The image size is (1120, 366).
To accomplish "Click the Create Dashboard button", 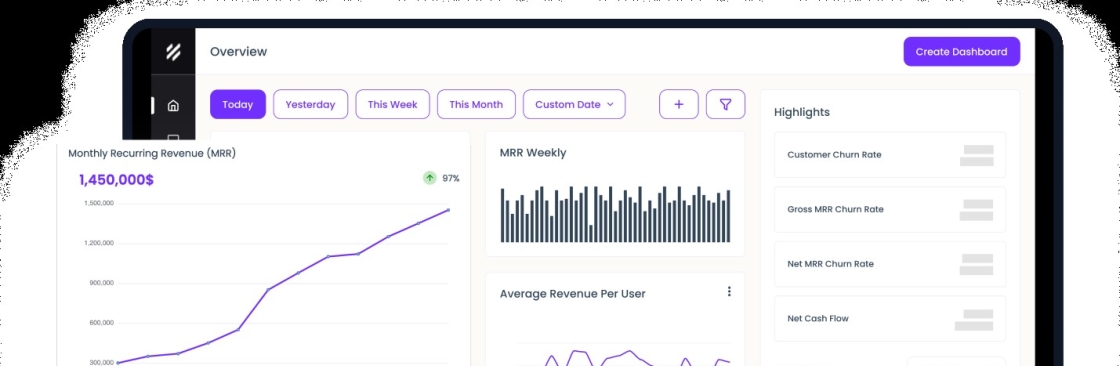I will pos(961,51).
